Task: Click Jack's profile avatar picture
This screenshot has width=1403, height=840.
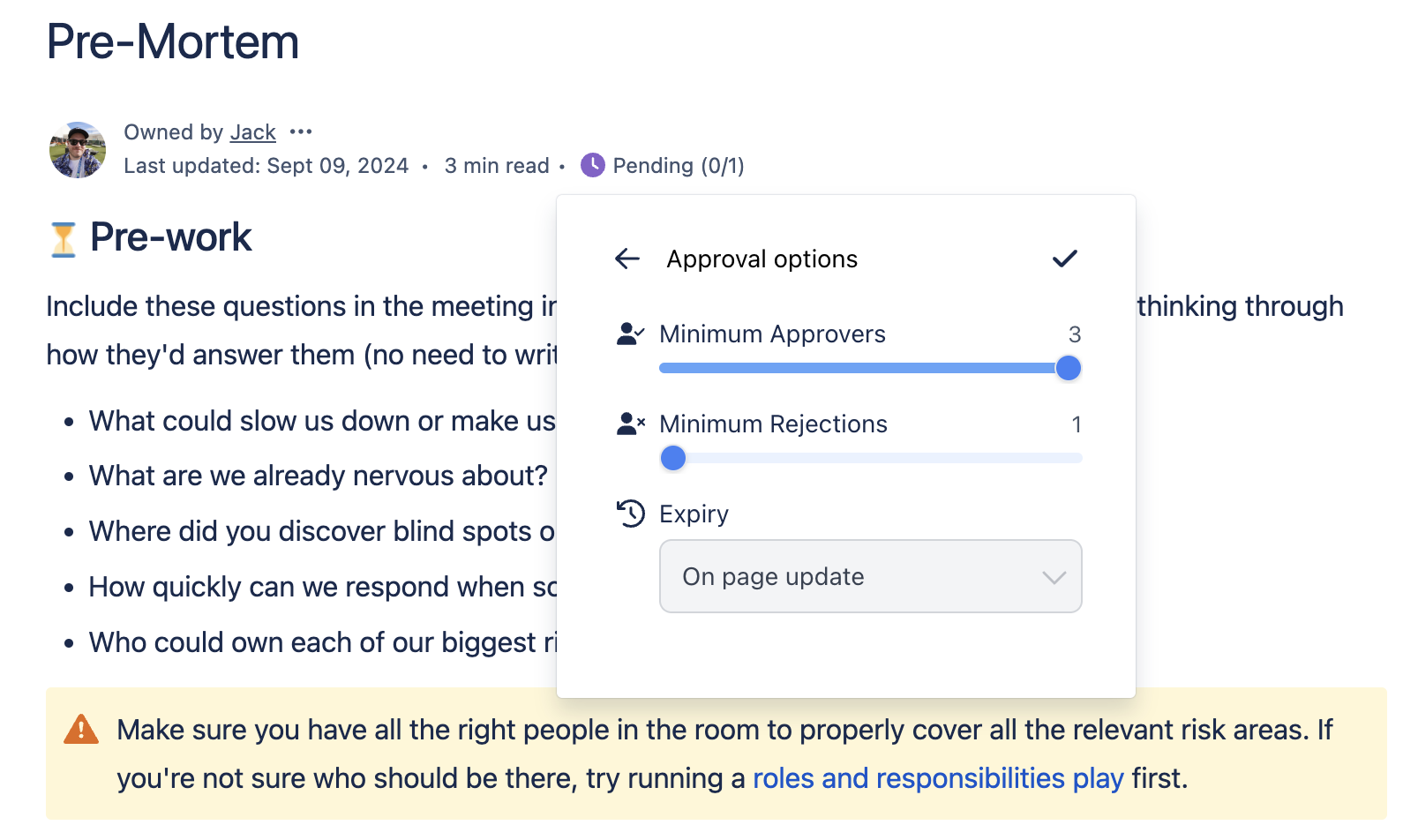Action: point(77,149)
